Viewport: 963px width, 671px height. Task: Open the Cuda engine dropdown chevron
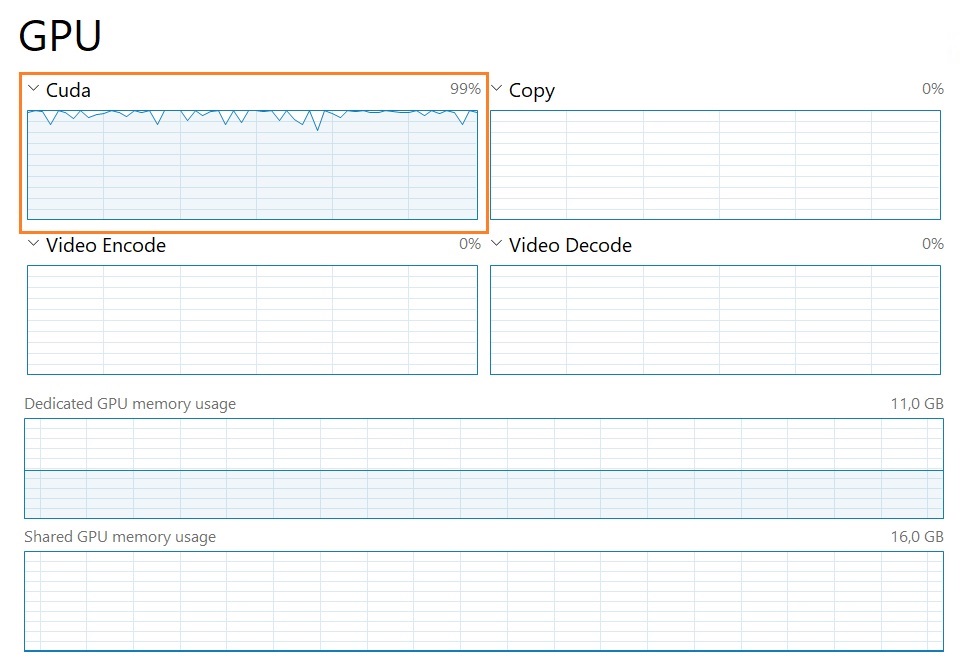click(x=34, y=89)
